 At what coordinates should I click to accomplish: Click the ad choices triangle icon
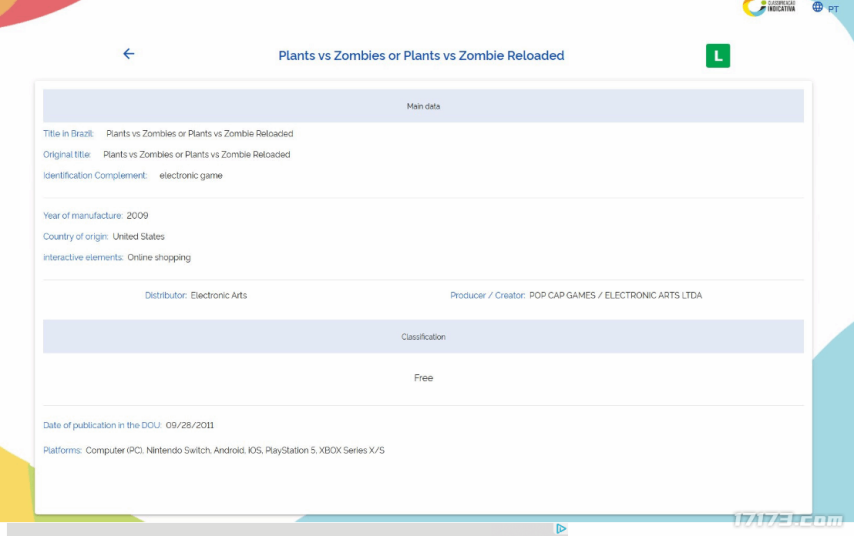point(562,529)
